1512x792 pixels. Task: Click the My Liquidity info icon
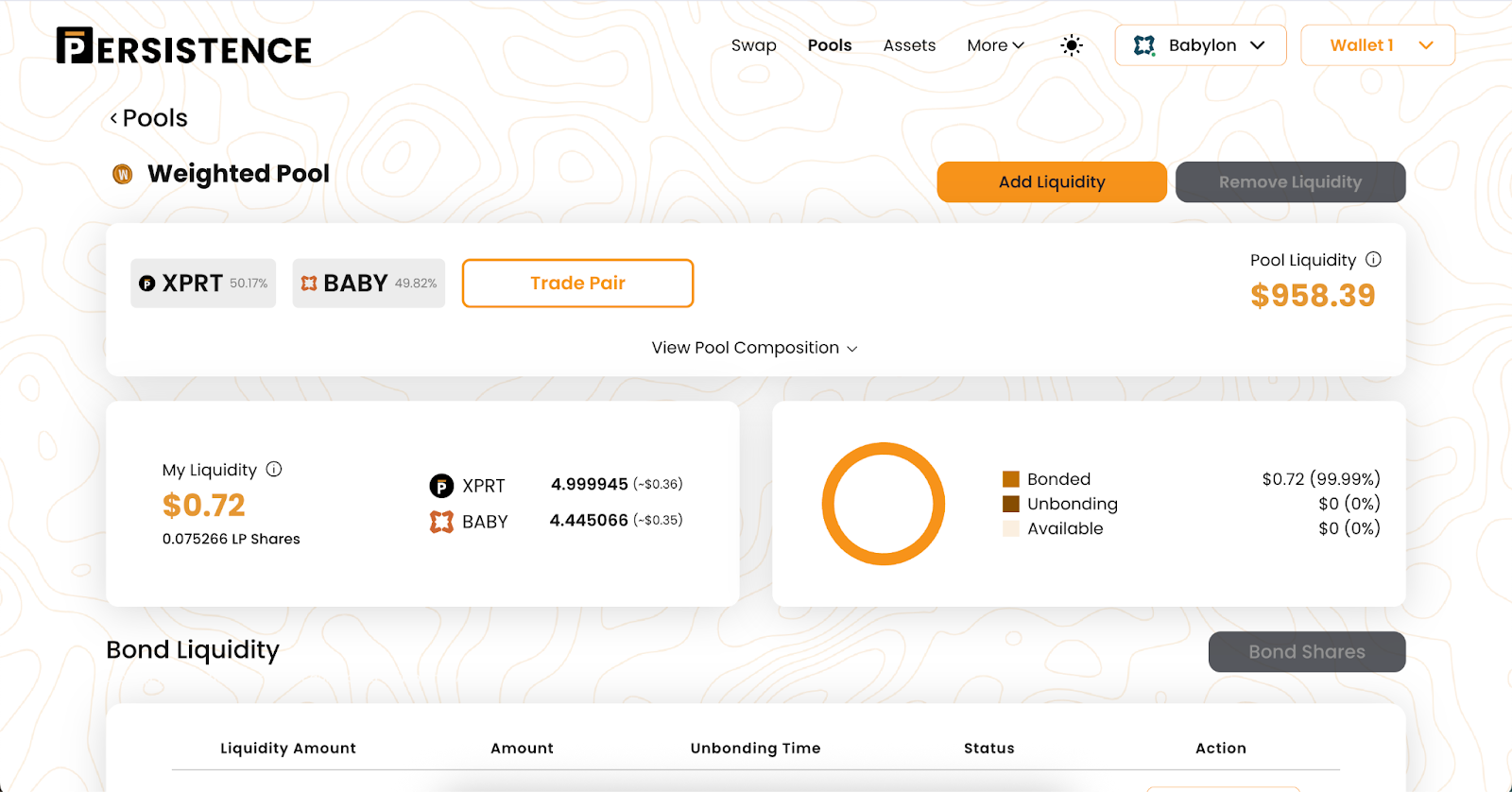tap(274, 469)
